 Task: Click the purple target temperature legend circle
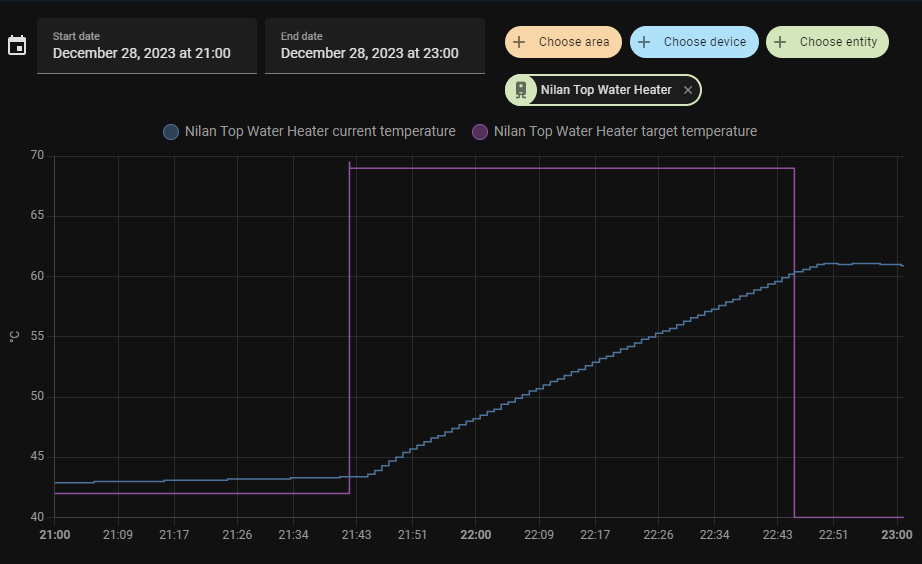pyautogui.click(x=480, y=131)
